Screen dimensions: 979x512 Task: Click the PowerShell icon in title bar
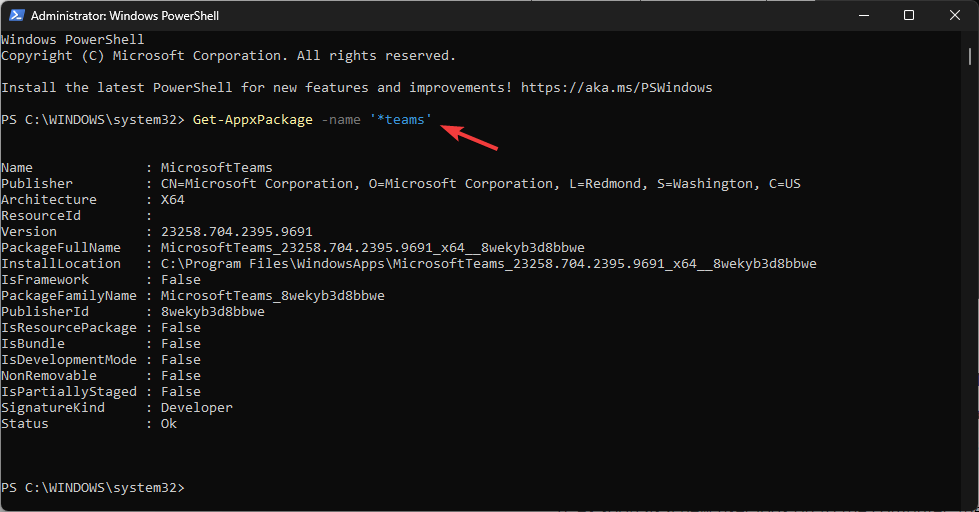[x=16, y=15]
